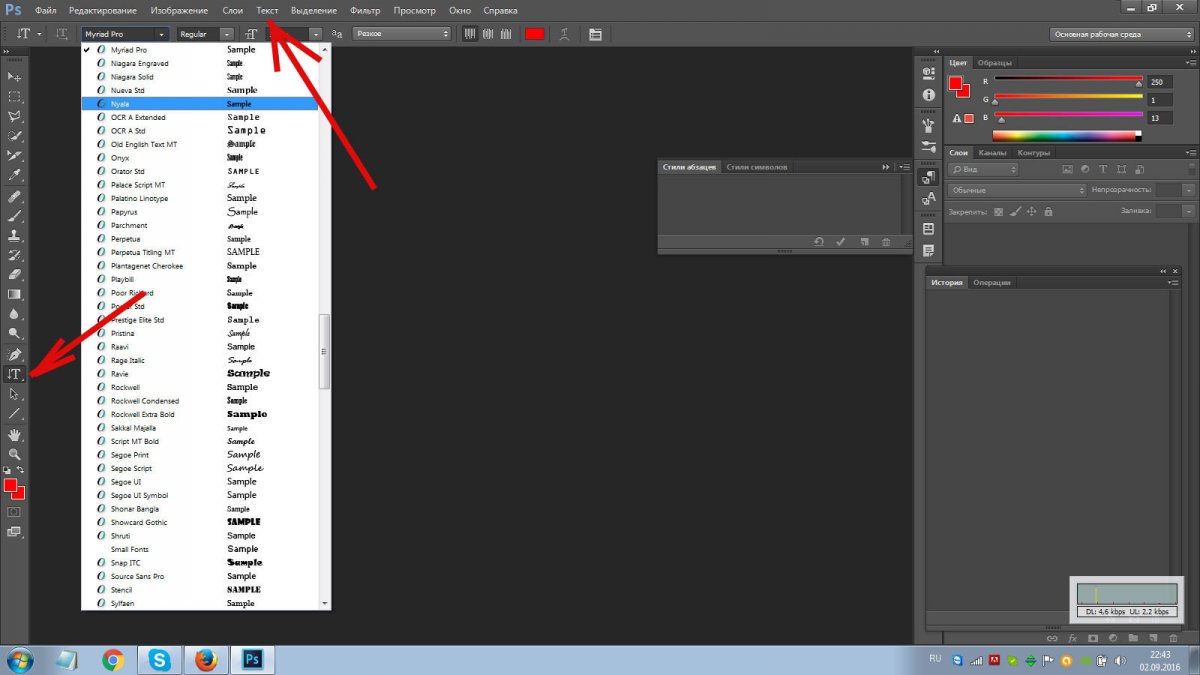
Task: Open the Редактирование menu
Action: click(103, 10)
